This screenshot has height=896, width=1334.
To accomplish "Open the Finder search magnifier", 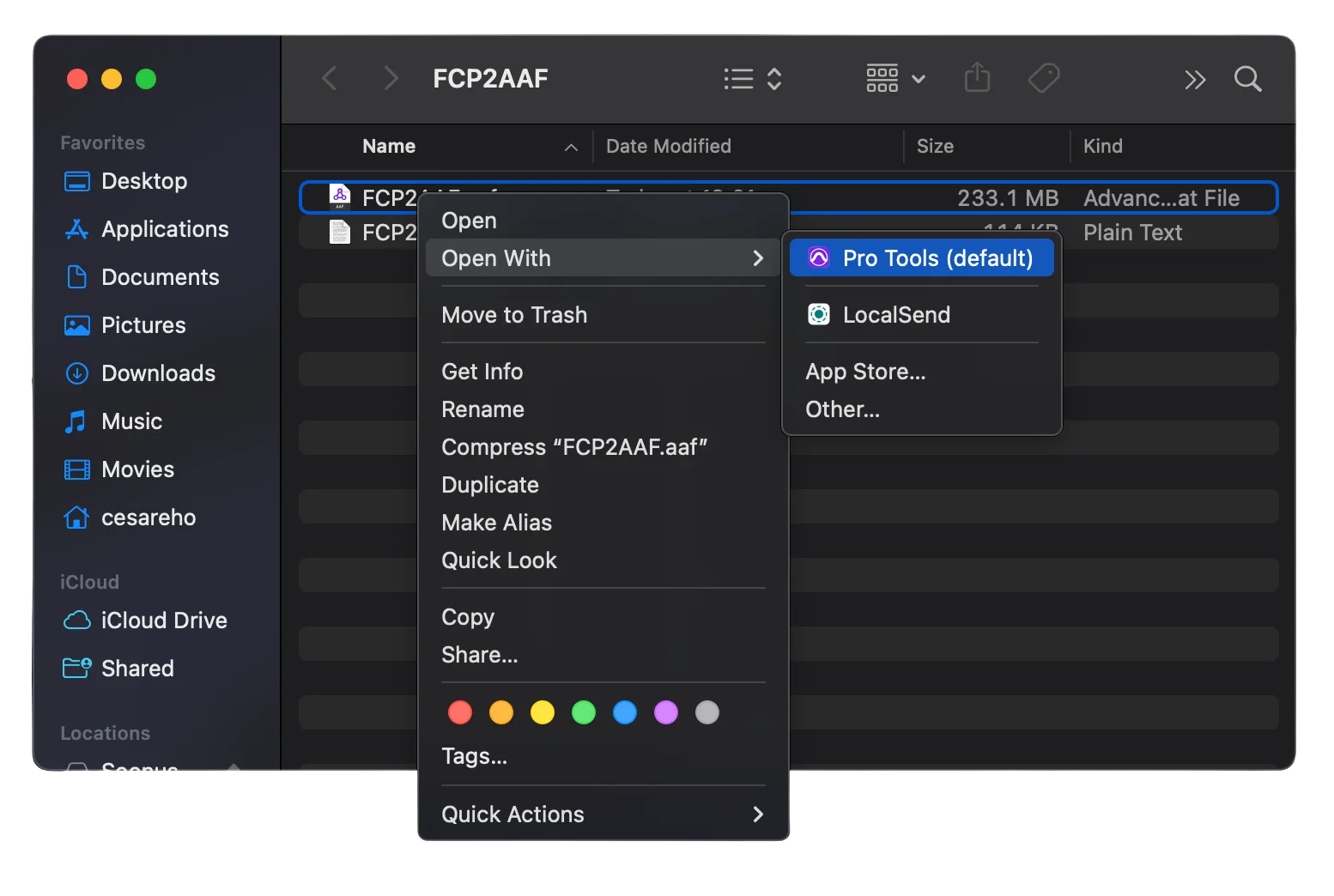I will point(1247,79).
